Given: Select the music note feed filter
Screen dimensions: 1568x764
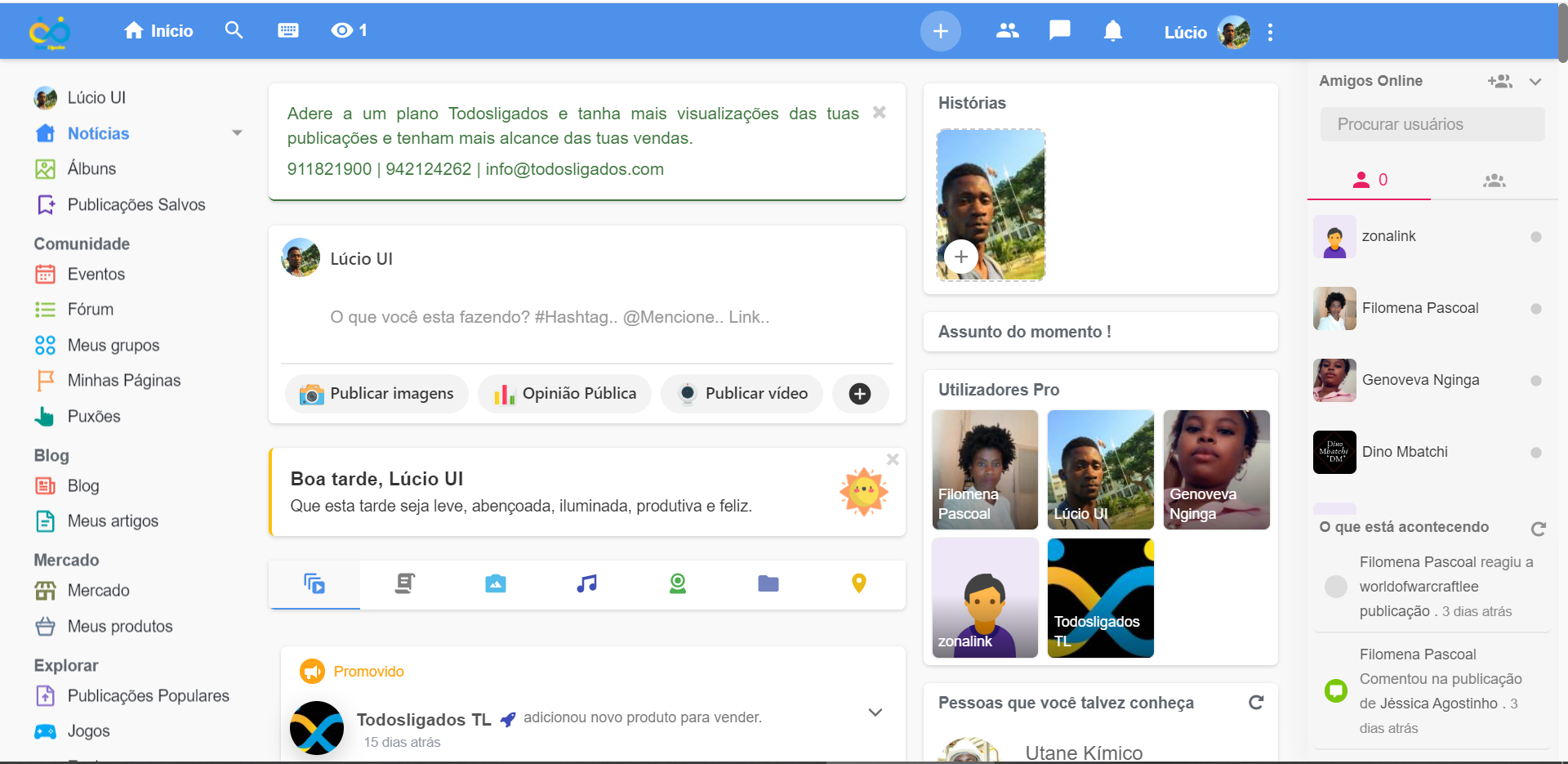Looking at the screenshot, I should (x=586, y=583).
